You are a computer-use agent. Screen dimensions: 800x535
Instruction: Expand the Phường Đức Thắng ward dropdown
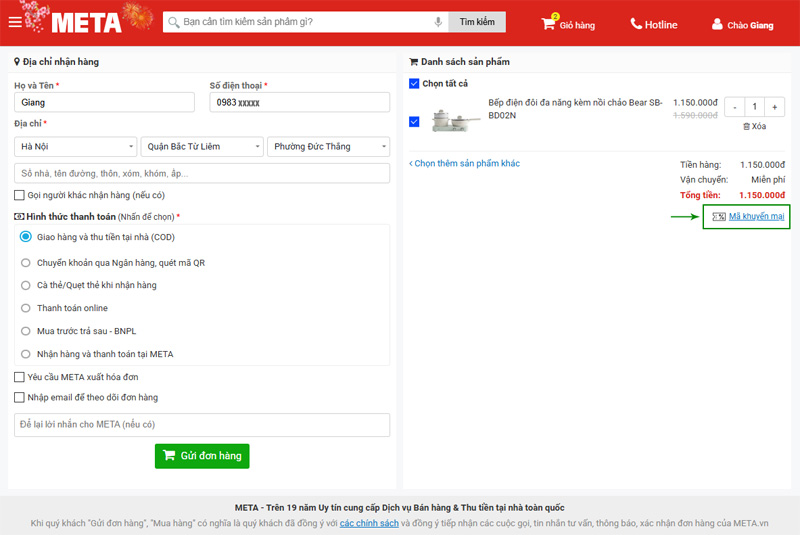[x=328, y=147]
